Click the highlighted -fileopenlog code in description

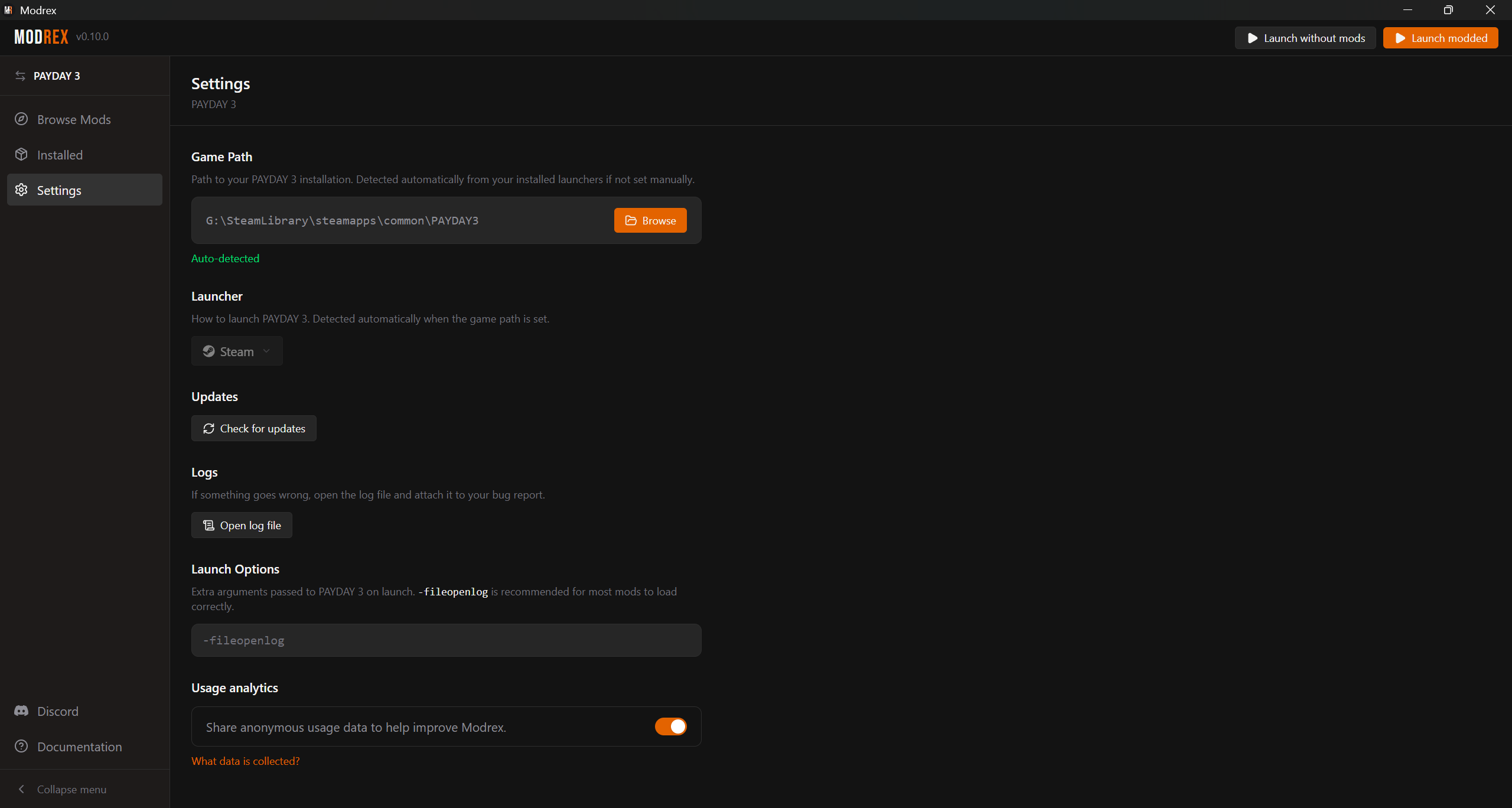453,592
